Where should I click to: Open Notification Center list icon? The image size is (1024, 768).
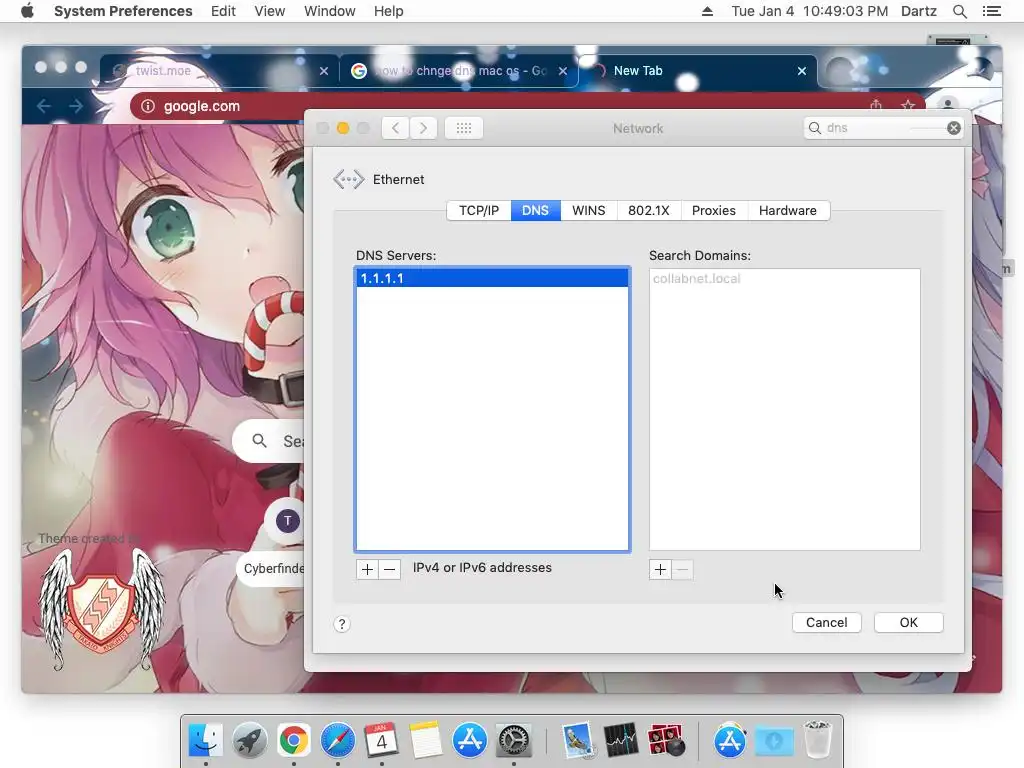pyautogui.click(x=991, y=11)
